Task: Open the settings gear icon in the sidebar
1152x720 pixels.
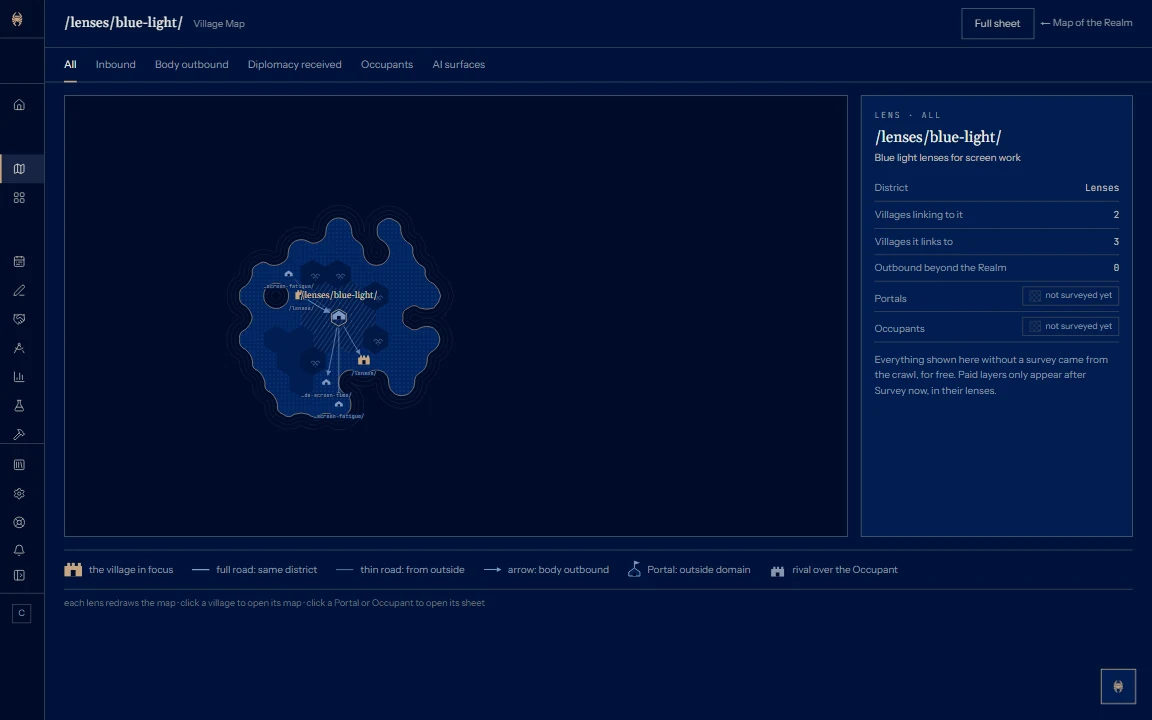Action: coord(19,494)
